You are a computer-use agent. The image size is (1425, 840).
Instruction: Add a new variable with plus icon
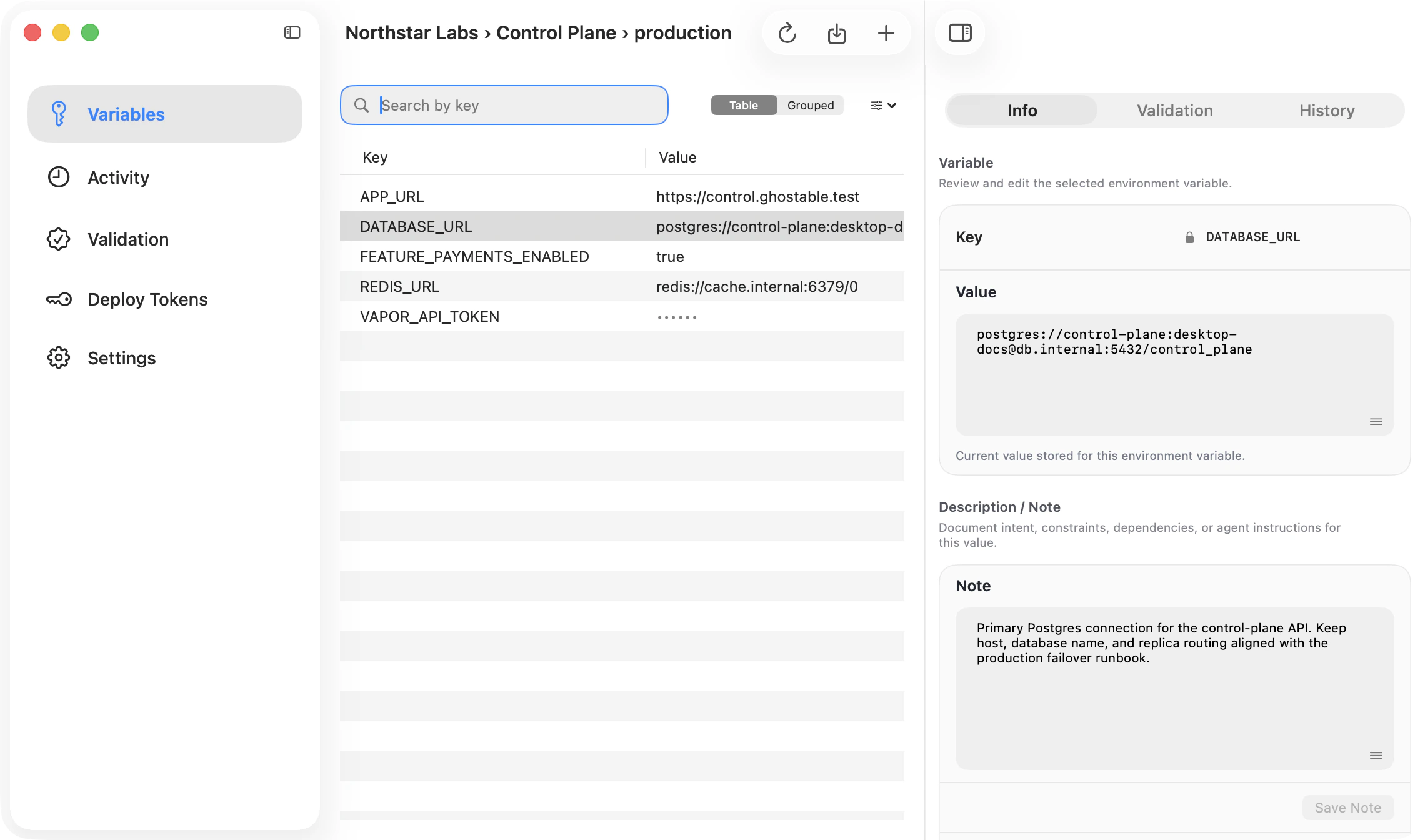tap(886, 33)
